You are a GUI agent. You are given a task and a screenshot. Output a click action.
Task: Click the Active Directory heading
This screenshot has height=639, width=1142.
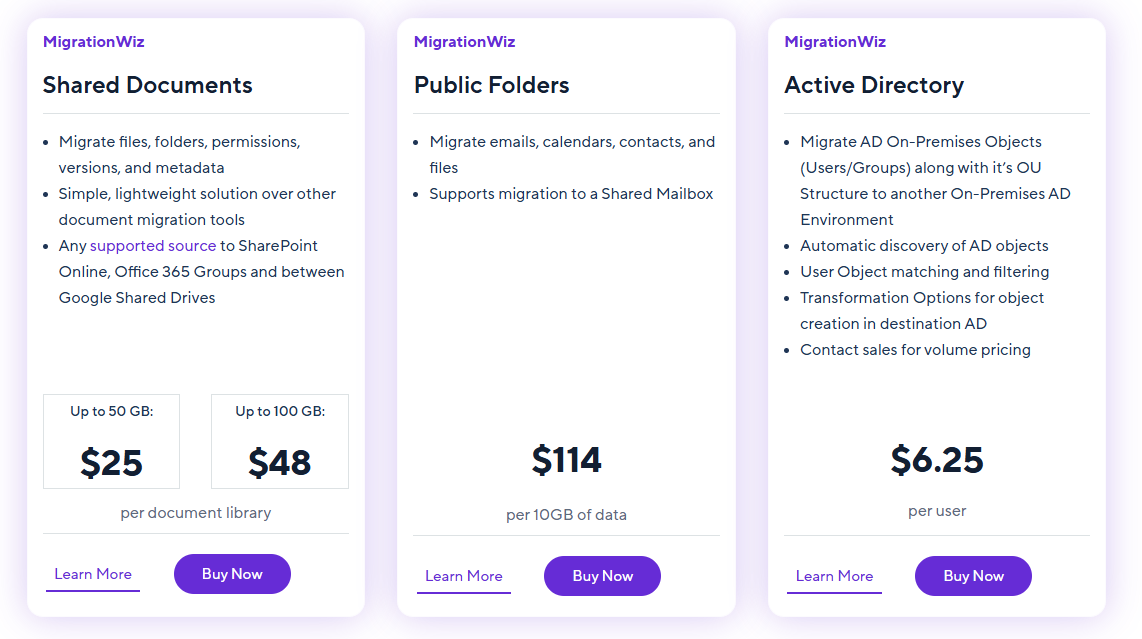pos(873,85)
